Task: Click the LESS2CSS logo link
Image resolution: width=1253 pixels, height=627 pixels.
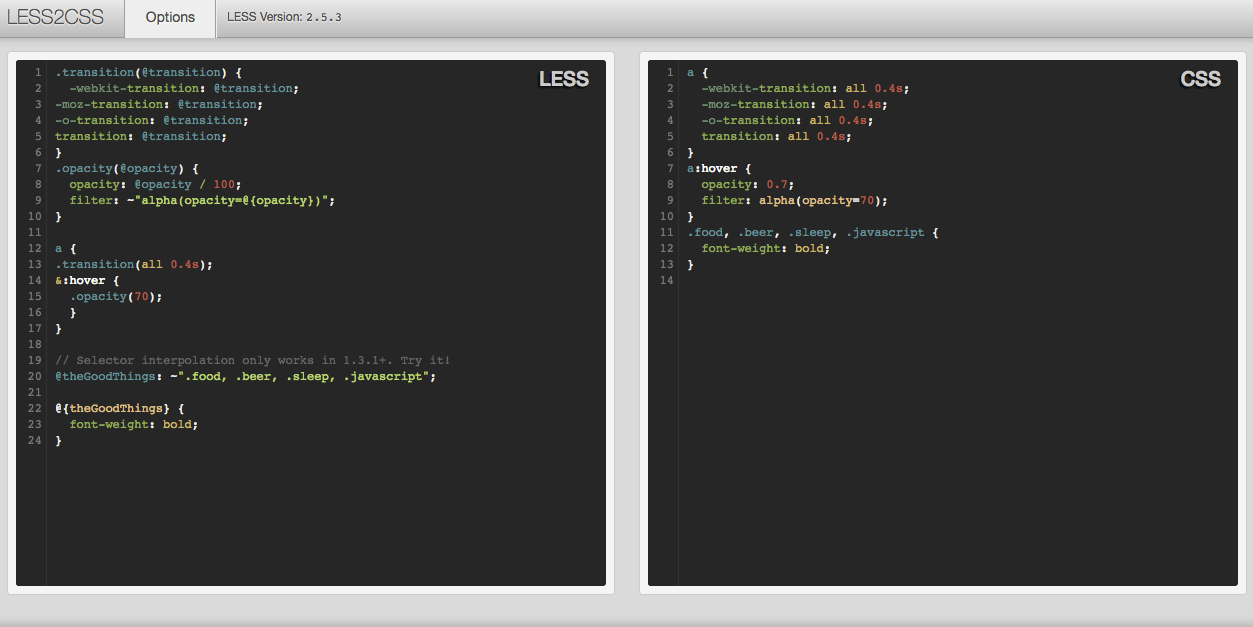Action: pos(55,17)
